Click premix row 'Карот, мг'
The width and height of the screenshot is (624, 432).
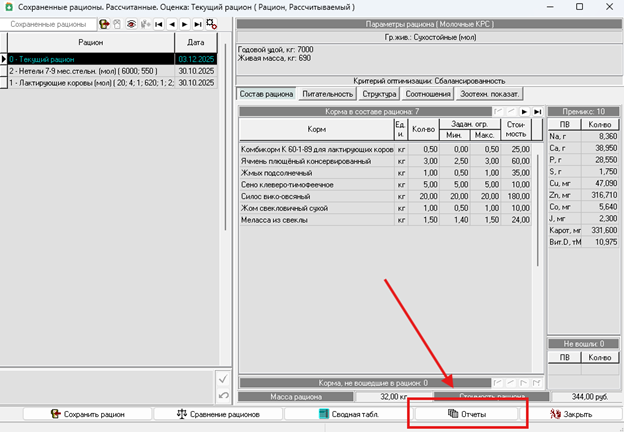(583, 230)
